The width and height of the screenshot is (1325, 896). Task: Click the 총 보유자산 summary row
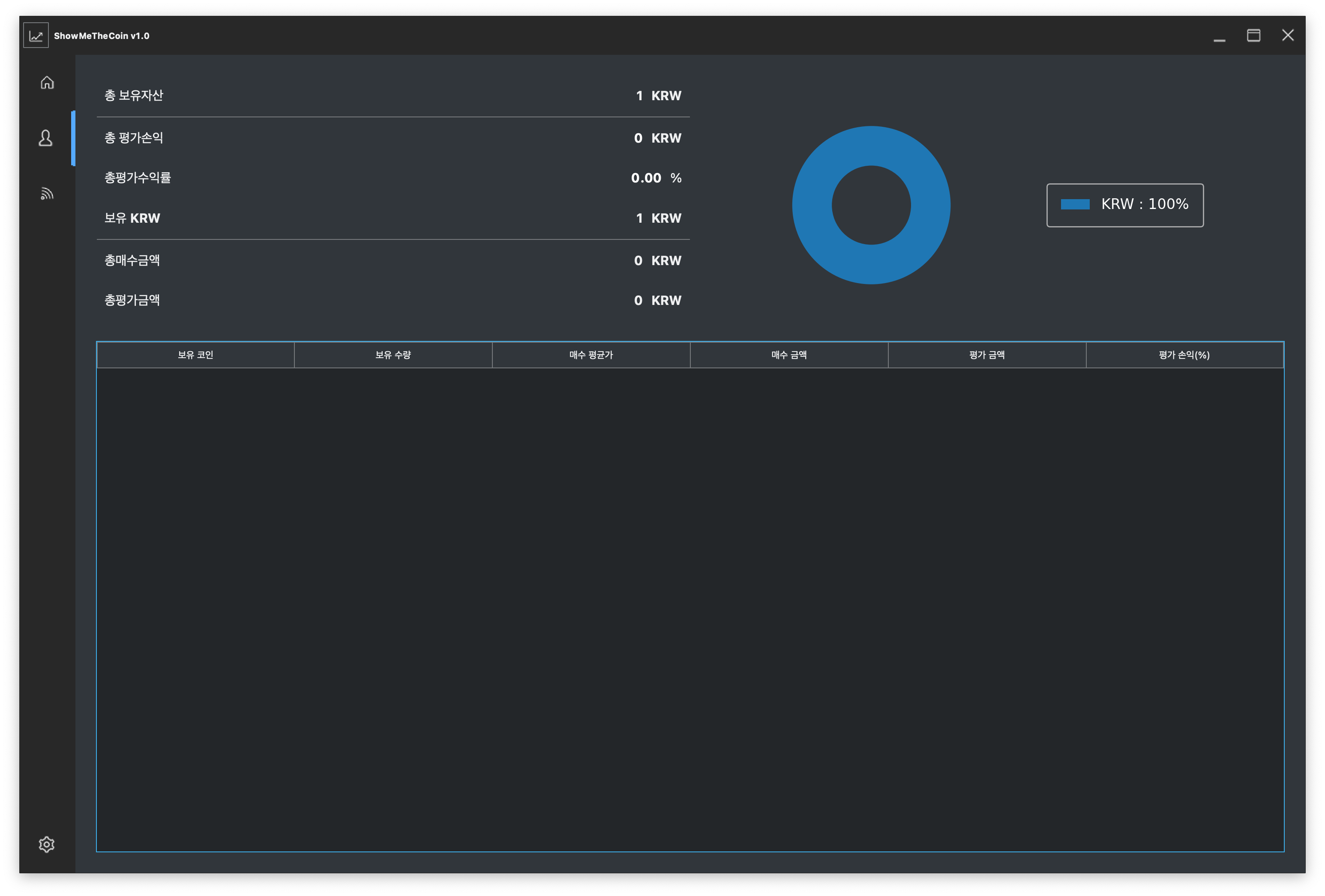[393, 96]
